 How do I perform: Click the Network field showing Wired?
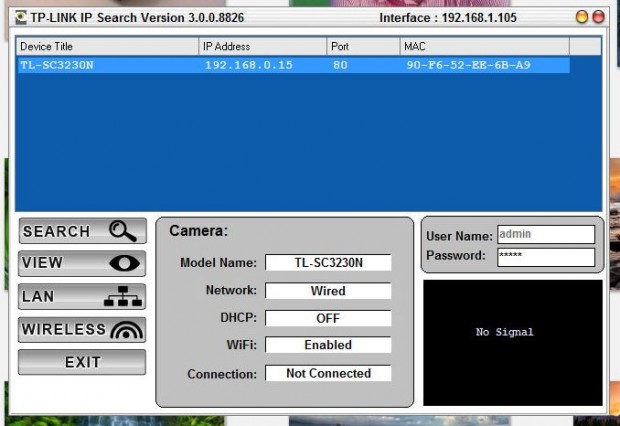tap(328, 291)
